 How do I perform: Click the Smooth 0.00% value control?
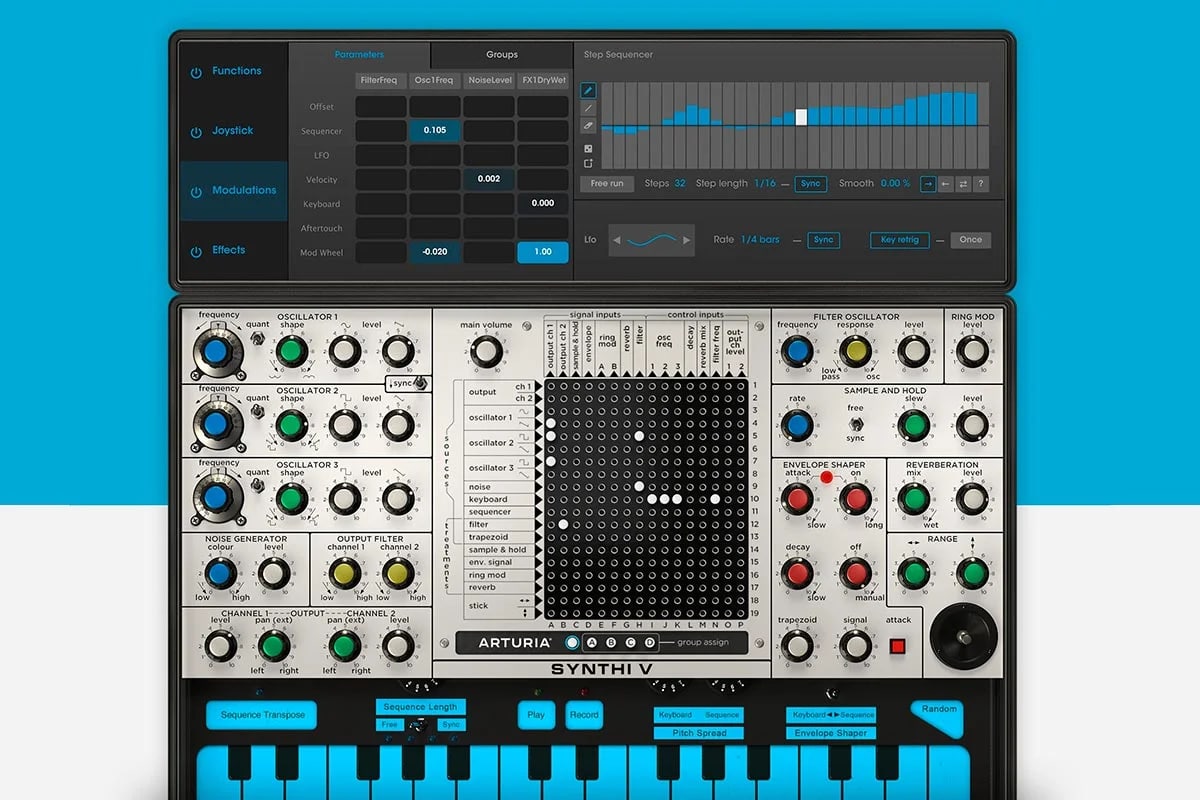pyautogui.click(x=893, y=184)
